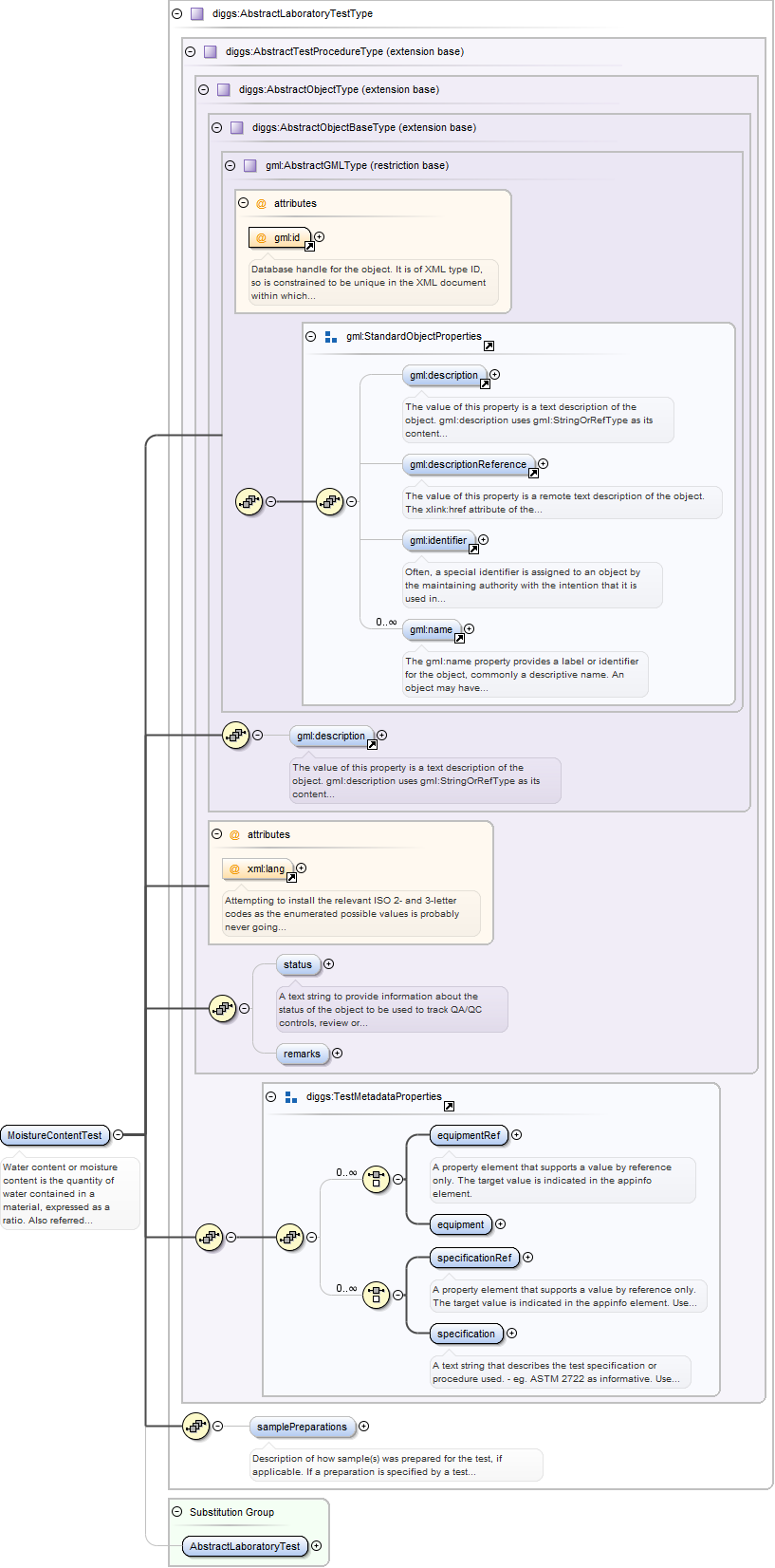Collapse the diggs:AbstractLaboratoryTestType container
775x1568 pixels.
177,13
